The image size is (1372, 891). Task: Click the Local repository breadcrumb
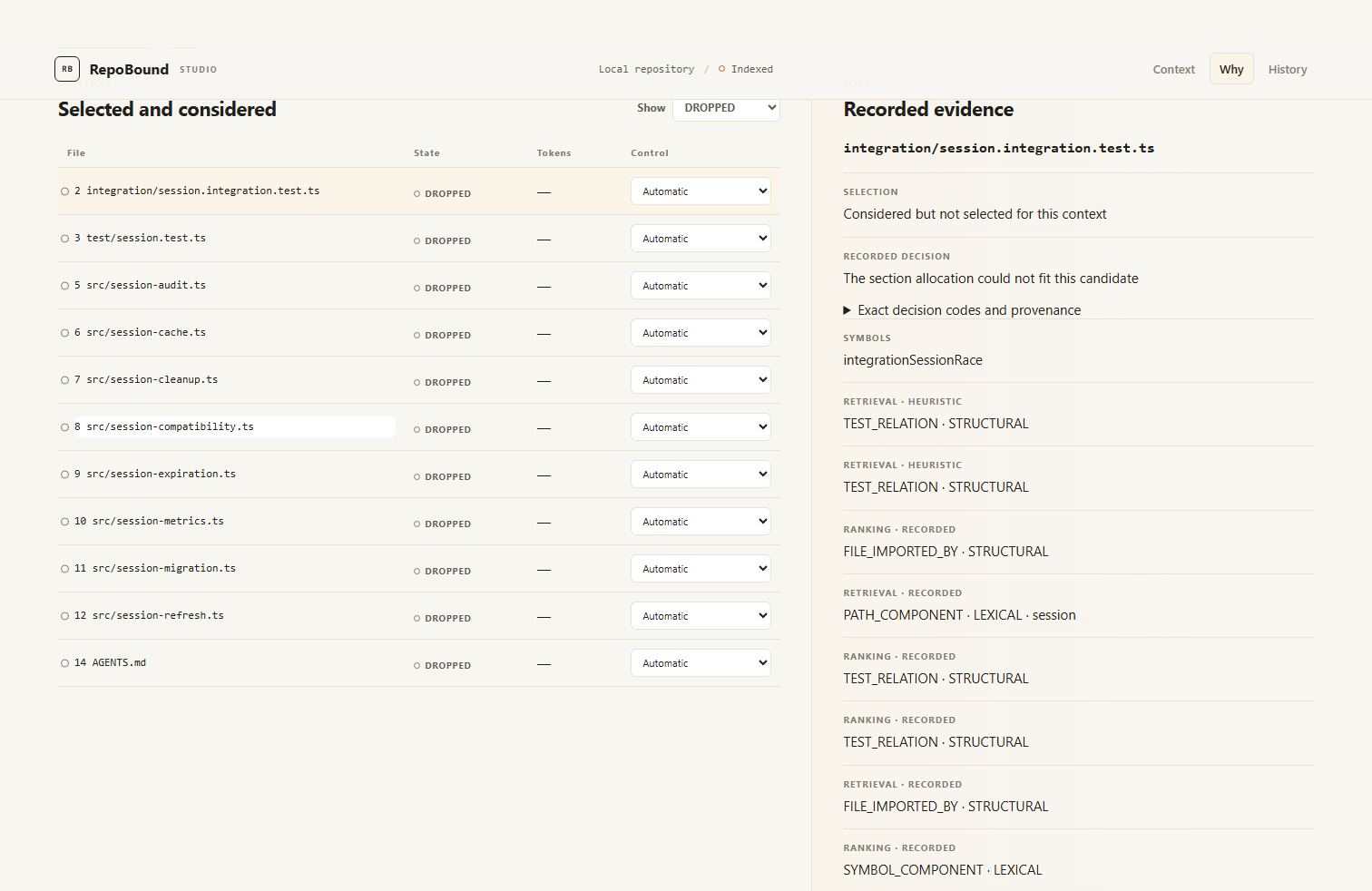646,69
